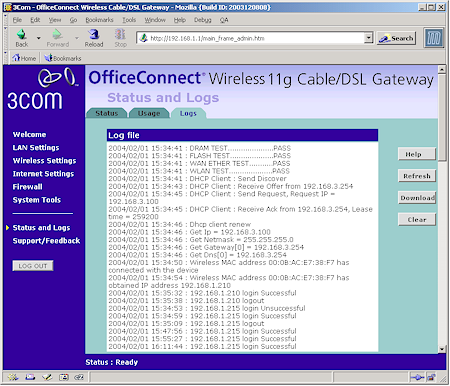Reload the page with the Reload icon
450x386 pixels.
94,38
